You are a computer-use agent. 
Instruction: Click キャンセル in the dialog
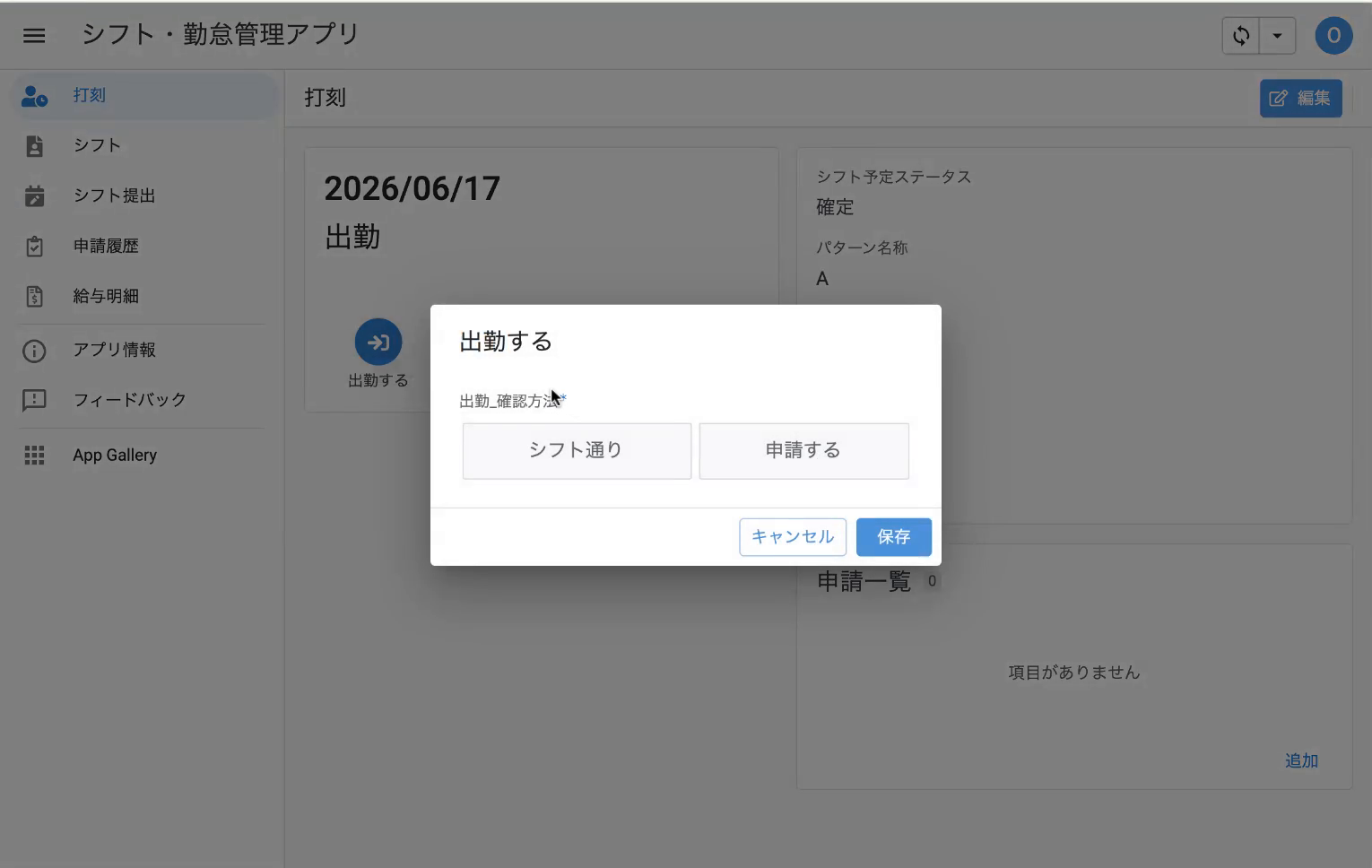793,537
